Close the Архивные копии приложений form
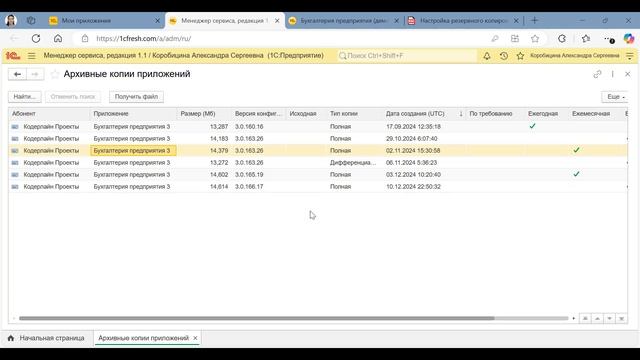Screen dimensions: 640x360 tap(627, 74)
